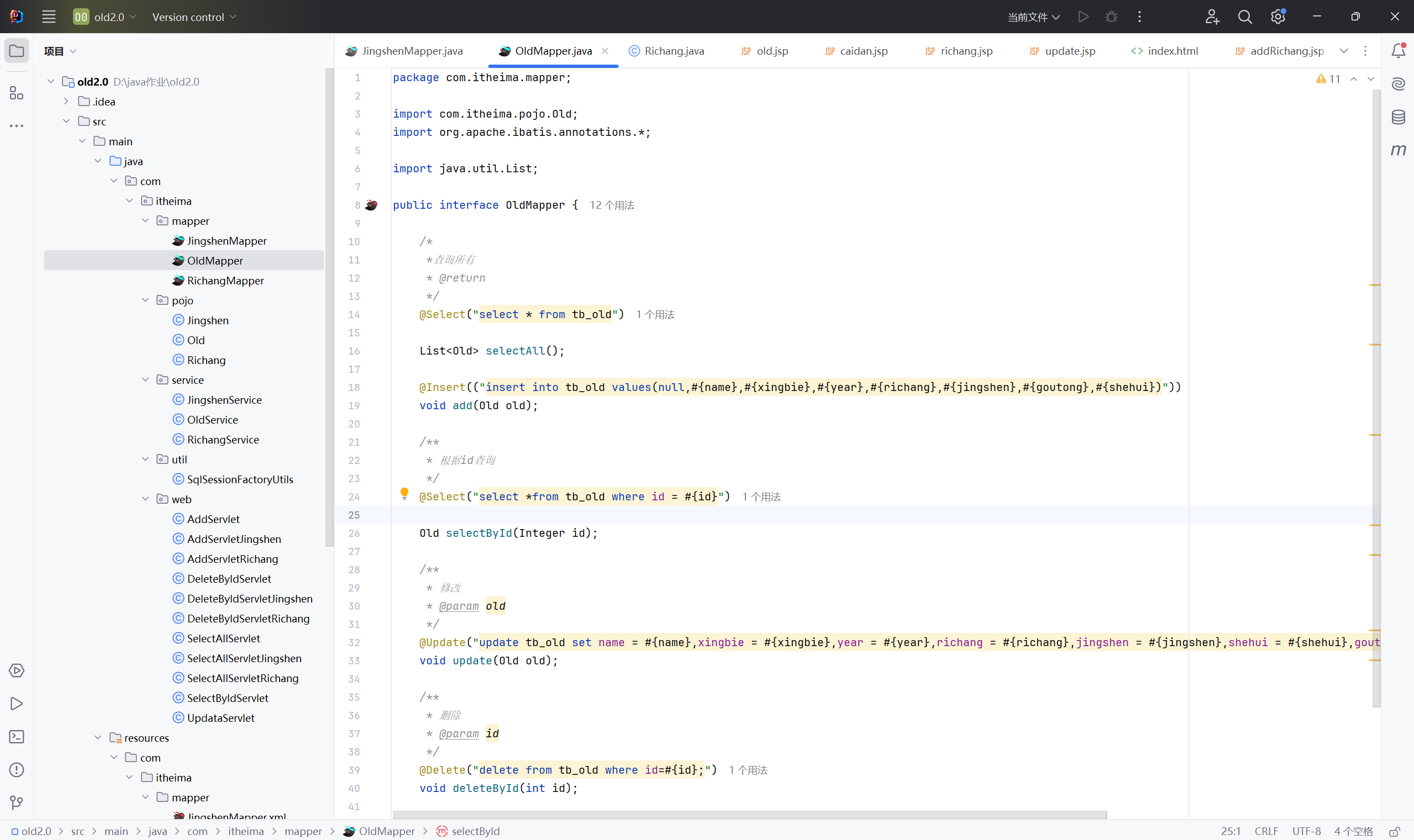The image size is (1414, 840).
Task: Open the 当前文件 run configuration dropdown
Action: coord(1033,17)
